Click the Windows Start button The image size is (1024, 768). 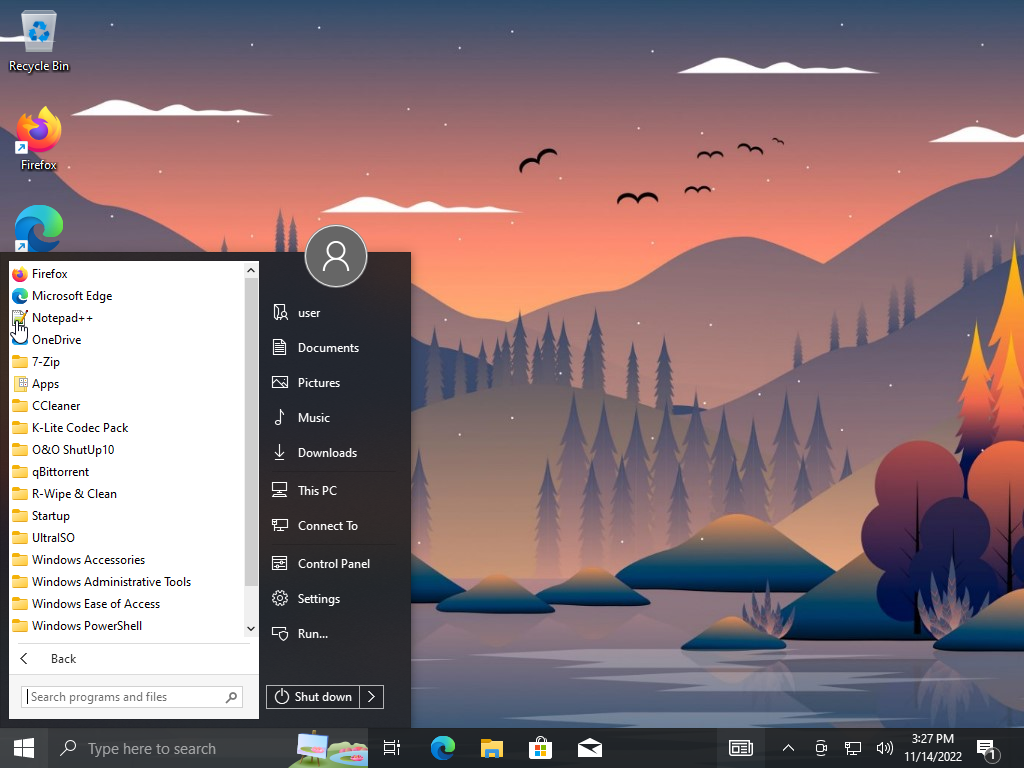(24, 748)
